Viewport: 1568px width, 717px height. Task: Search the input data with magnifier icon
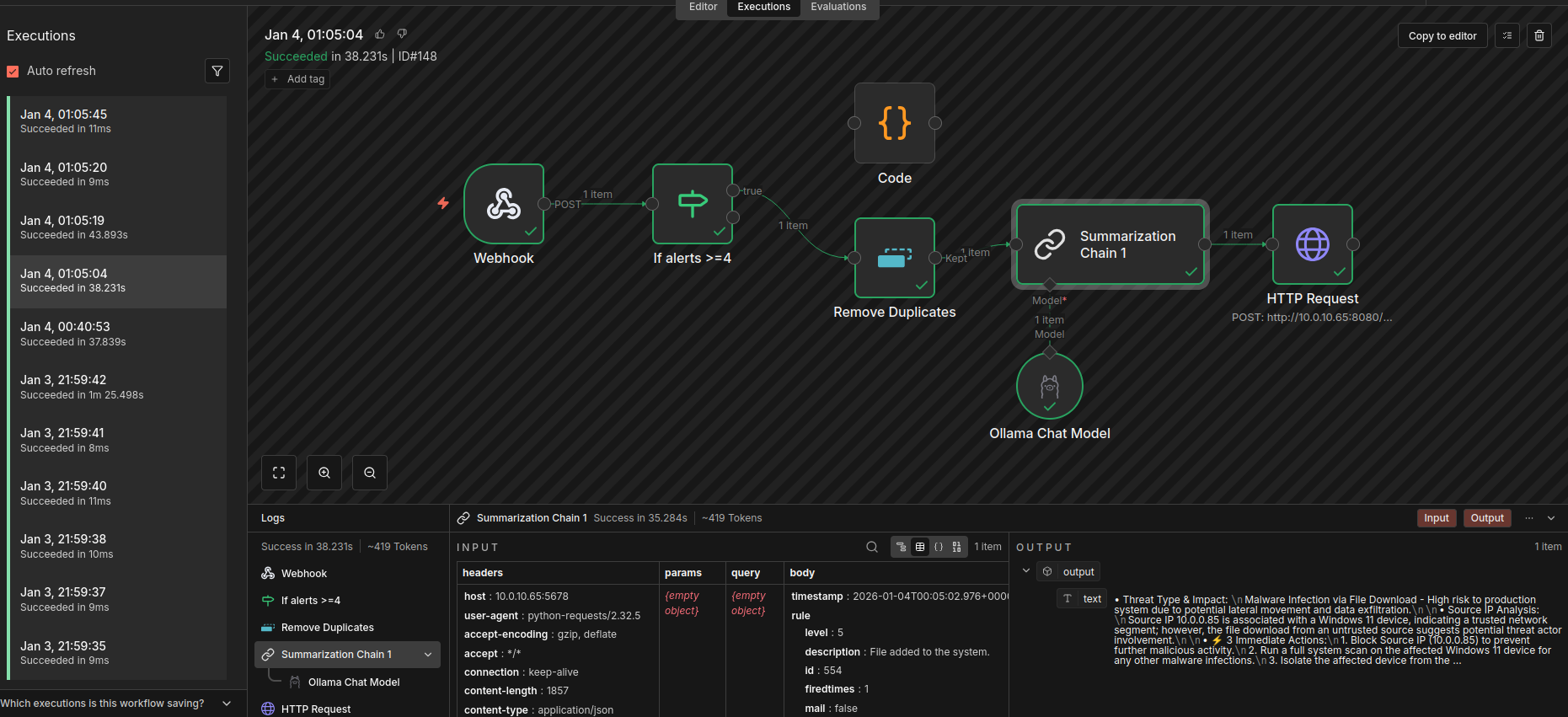point(872,547)
